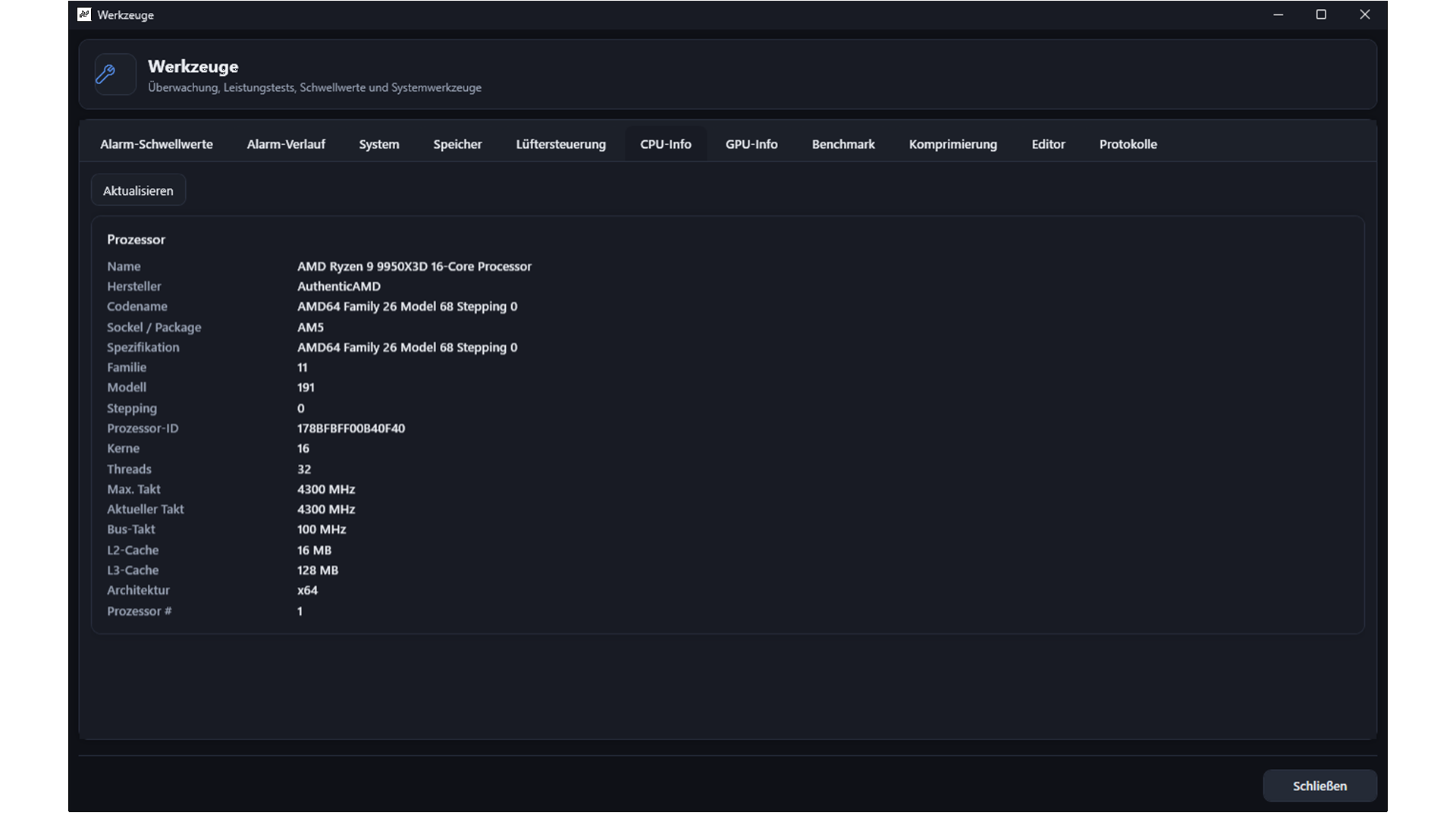
Task: Maximize the Werkzeuge window
Action: click(x=1321, y=14)
